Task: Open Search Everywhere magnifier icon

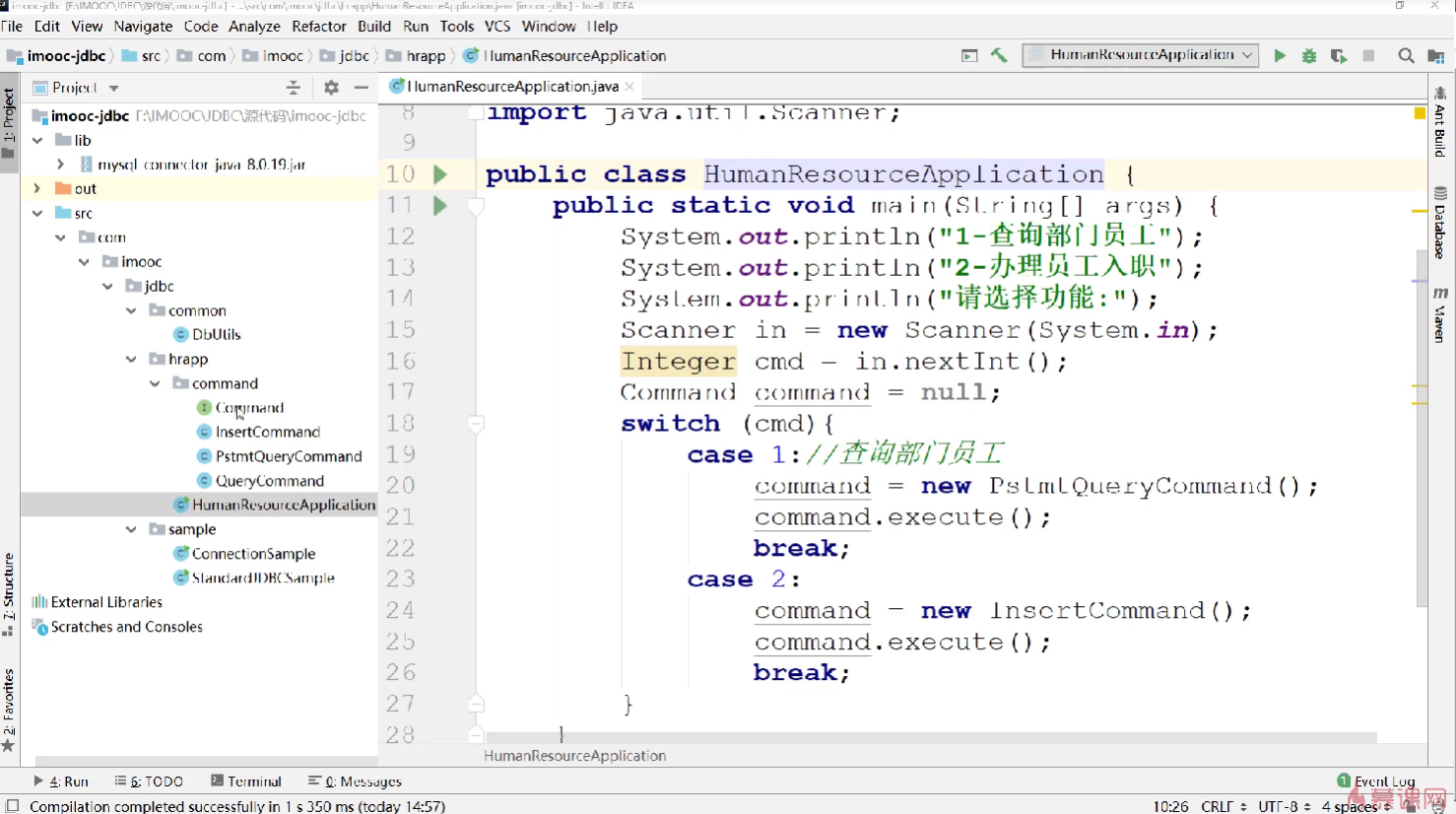Action: (x=1406, y=56)
